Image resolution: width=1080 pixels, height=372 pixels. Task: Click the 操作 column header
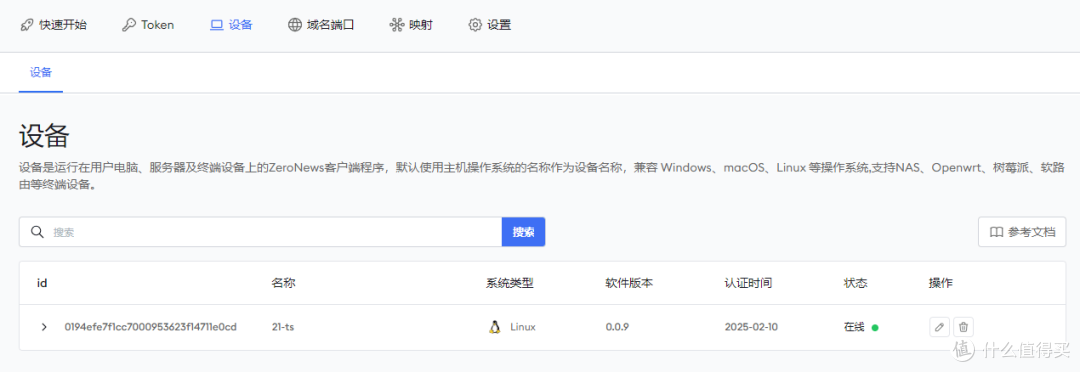[x=941, y=283]
